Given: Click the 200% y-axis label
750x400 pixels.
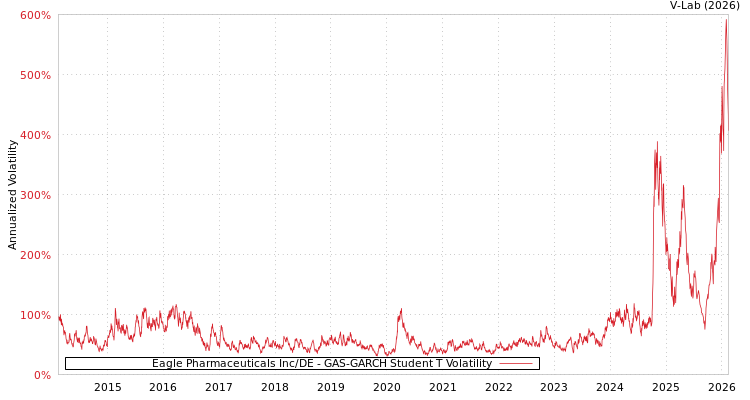Looking at the screenshot, I should tap(35, 256).
